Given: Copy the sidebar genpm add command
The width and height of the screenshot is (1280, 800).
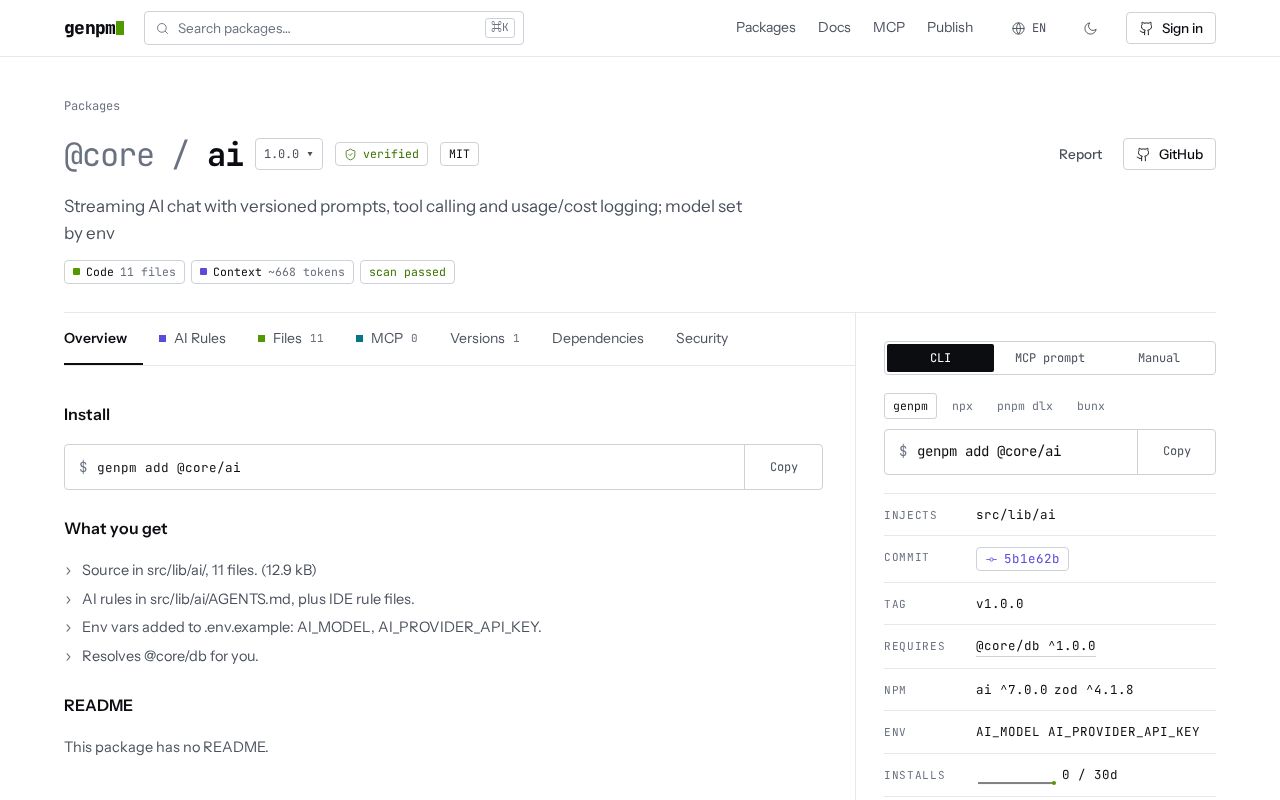Looking at the screenshot, I should [1177, 451].
